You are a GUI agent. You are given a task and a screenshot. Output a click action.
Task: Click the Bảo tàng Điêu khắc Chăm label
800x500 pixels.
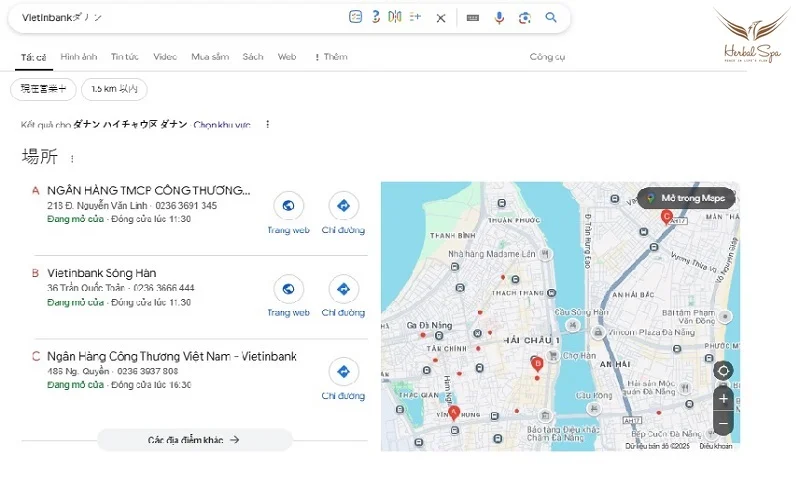coord(563,434)
